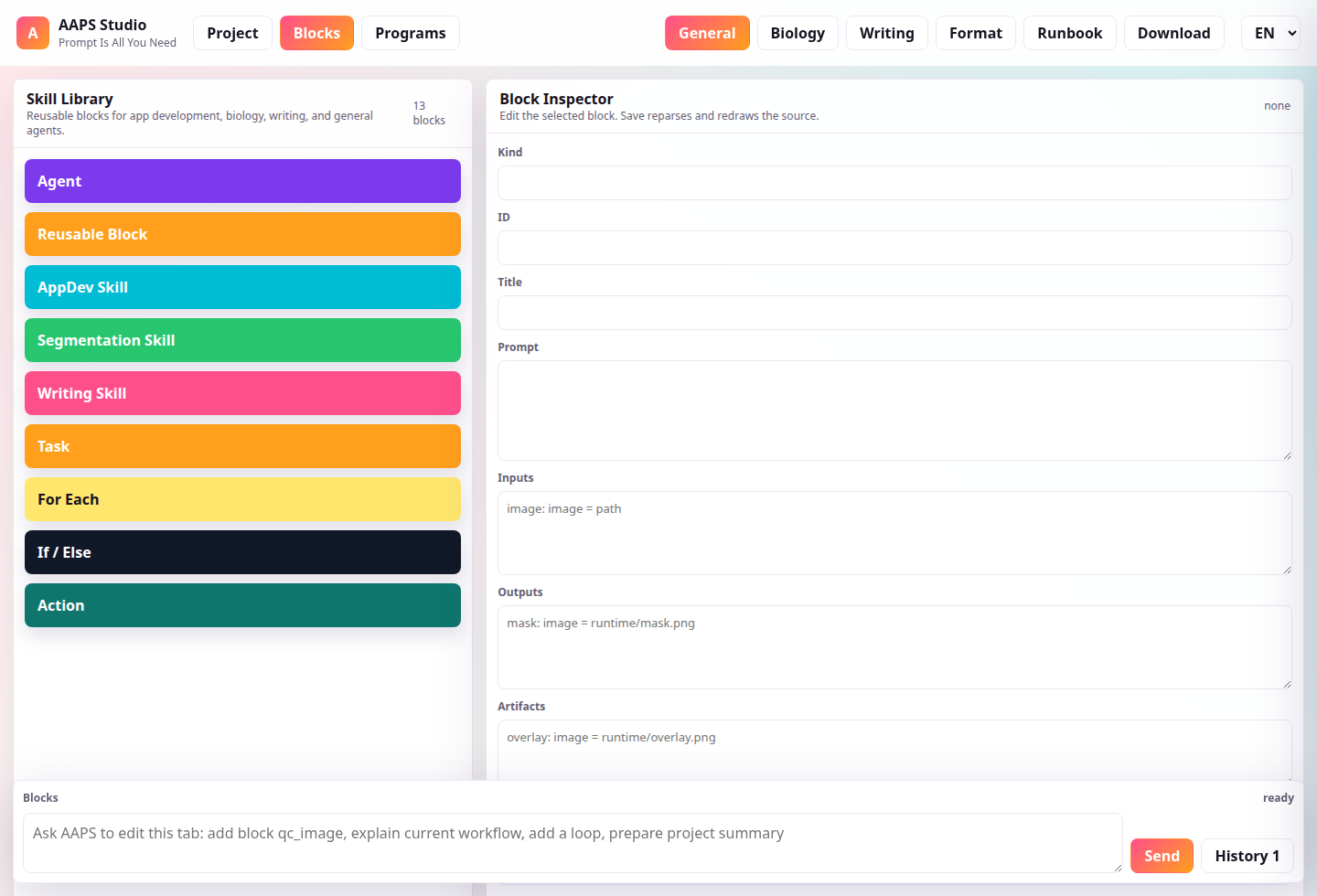Open the Runbook section
1317x896 pixels.
coord(1070,33)
